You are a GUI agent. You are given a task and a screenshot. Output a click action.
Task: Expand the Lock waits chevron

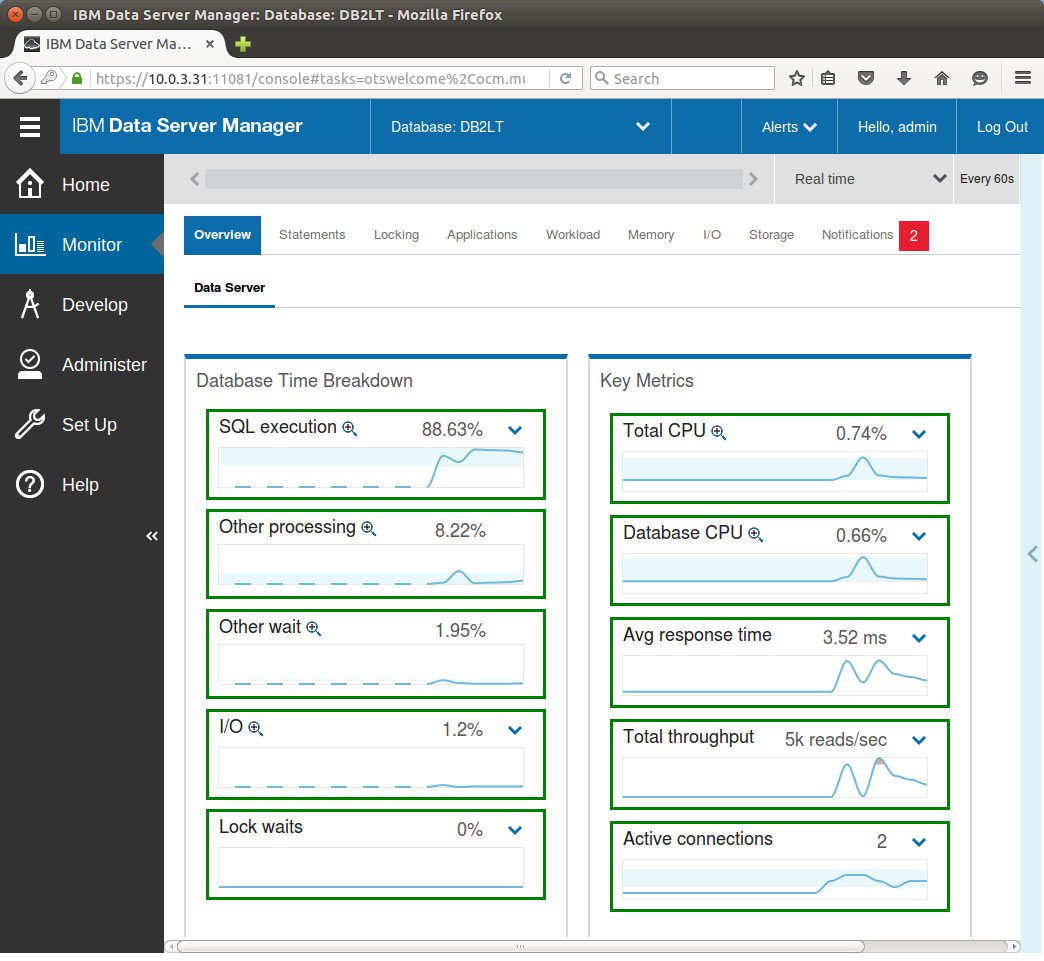(515, 830)
